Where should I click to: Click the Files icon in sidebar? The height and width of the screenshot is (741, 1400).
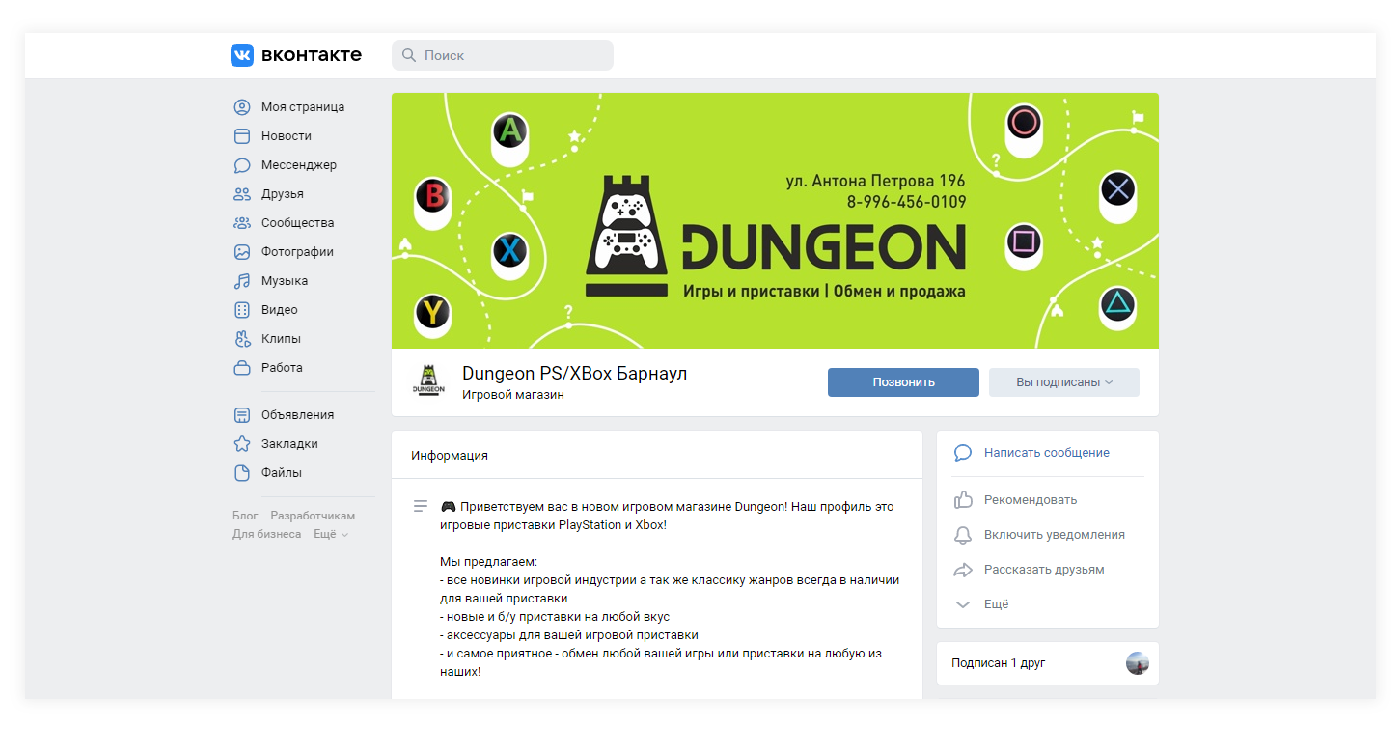pyautogui.click(x=242, y=473)
